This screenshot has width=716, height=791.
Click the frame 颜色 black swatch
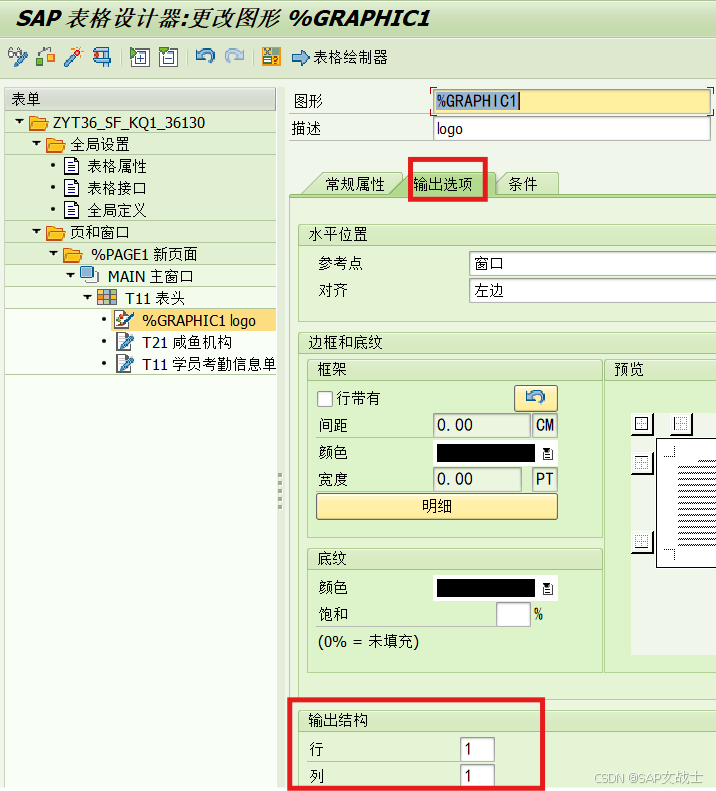[485, 453]
